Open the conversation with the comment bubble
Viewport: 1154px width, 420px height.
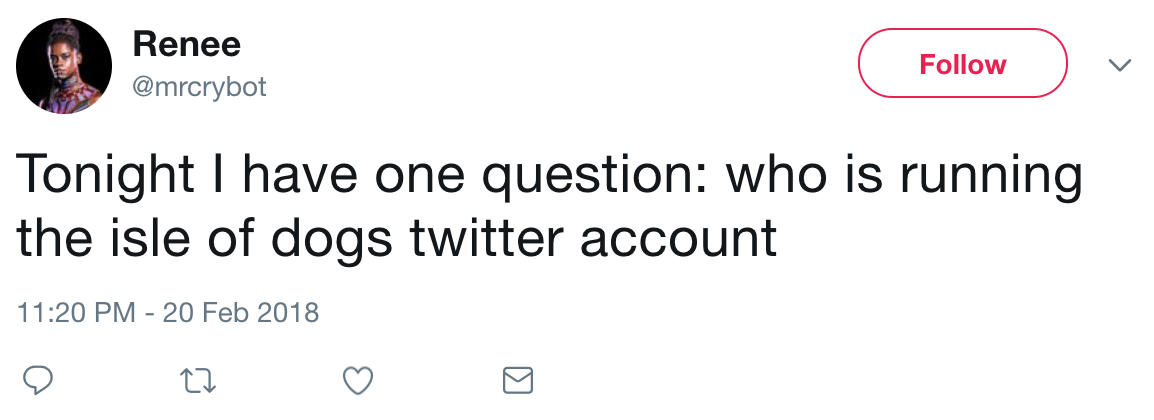38,380
